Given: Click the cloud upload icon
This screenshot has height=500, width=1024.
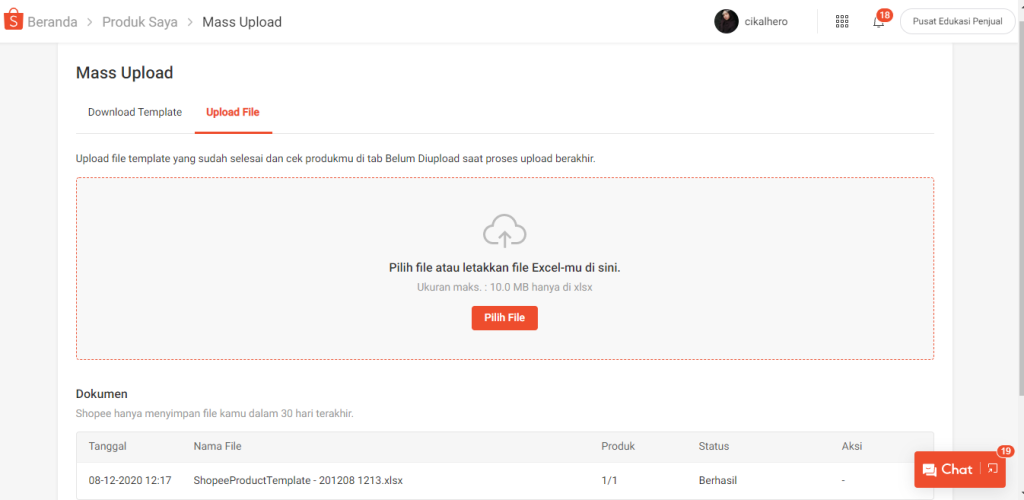Looking at the screenshot, I should point(504,230).
